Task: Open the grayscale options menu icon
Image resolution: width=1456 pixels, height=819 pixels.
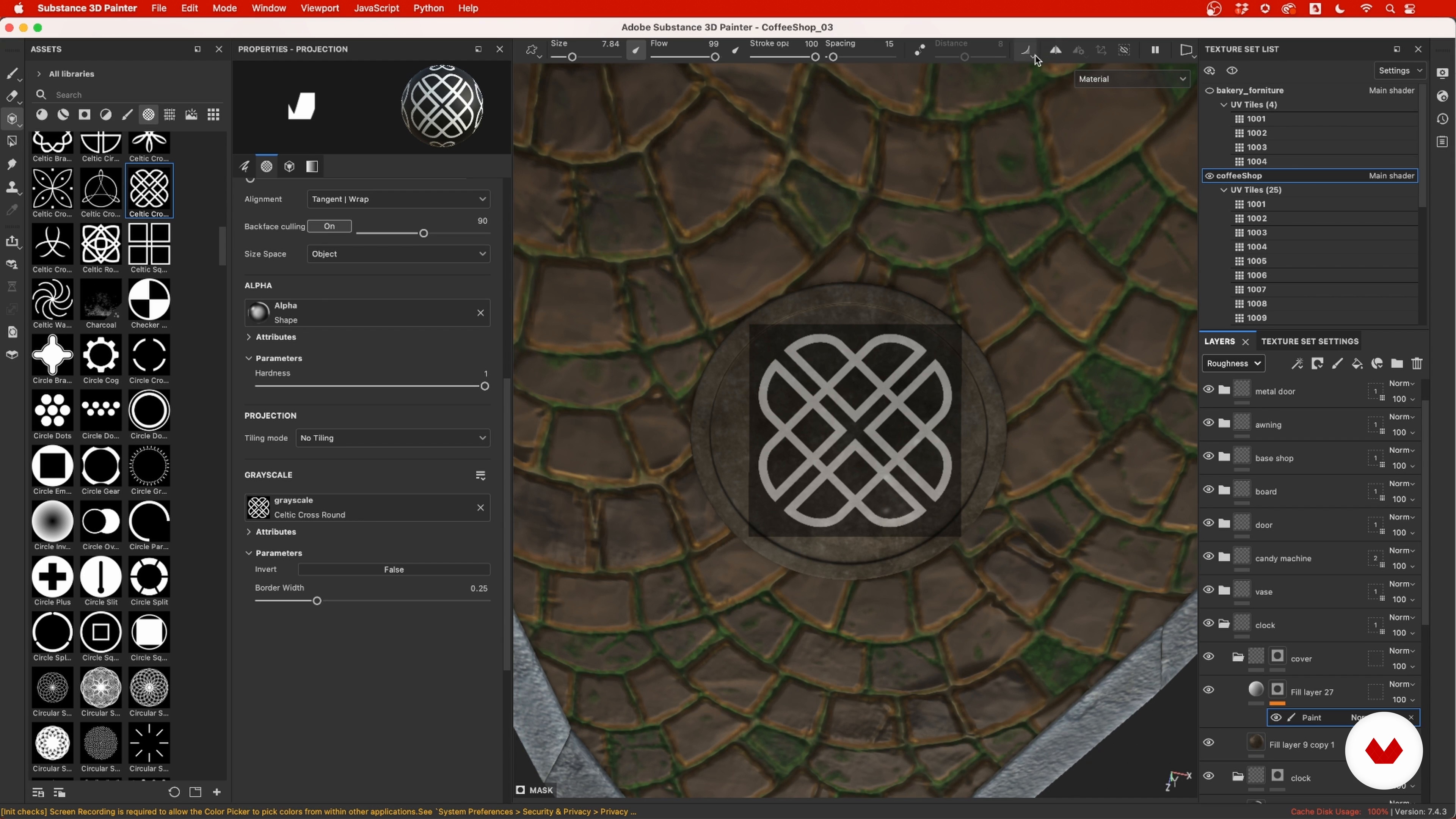Action: pyautogui.click(x=480, y=476)
